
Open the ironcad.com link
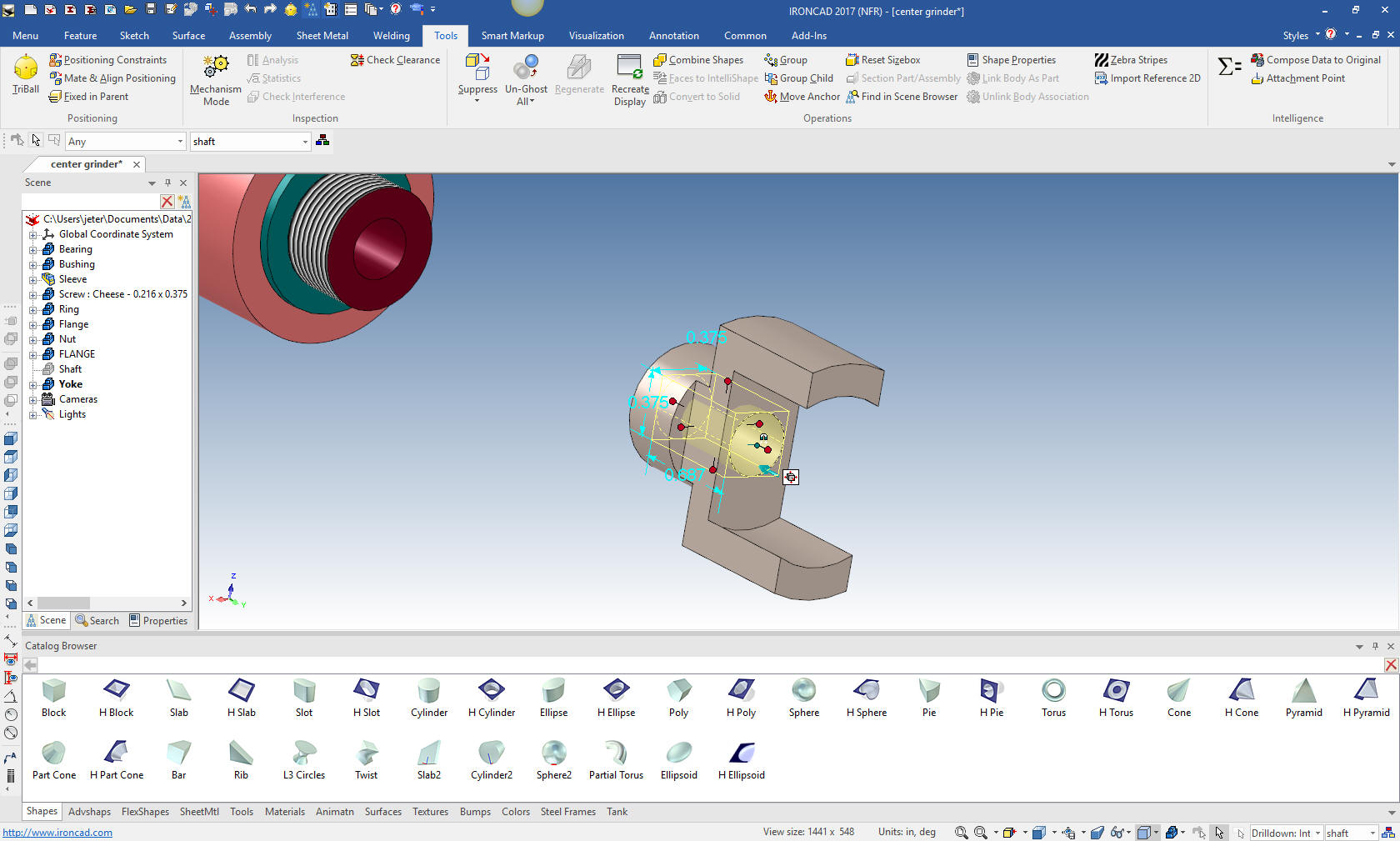coord(57,833)
